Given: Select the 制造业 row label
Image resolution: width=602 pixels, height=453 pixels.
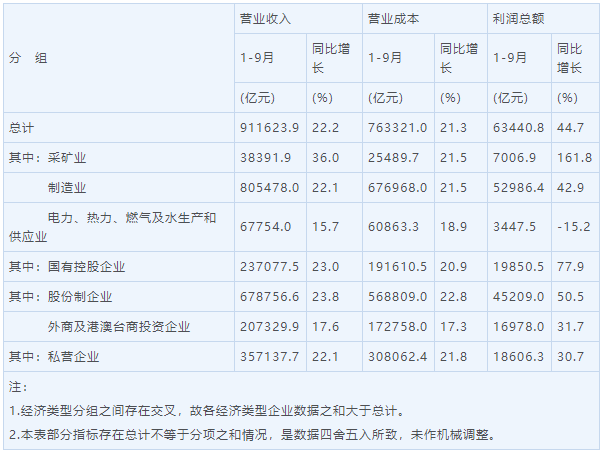Looking at the screenshot, I should click(x=67, y=187).
